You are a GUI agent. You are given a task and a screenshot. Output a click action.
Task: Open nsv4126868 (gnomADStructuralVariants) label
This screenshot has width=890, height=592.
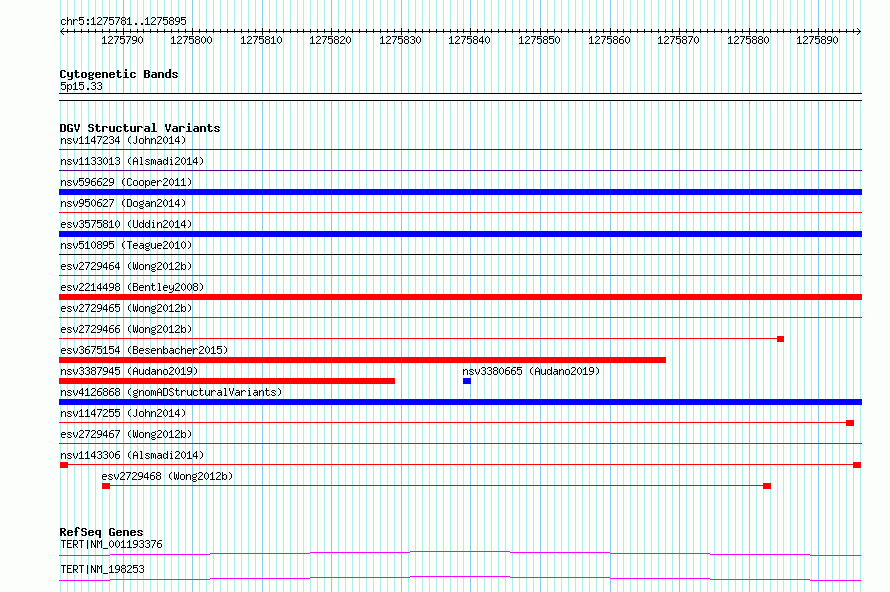(171, 392)
